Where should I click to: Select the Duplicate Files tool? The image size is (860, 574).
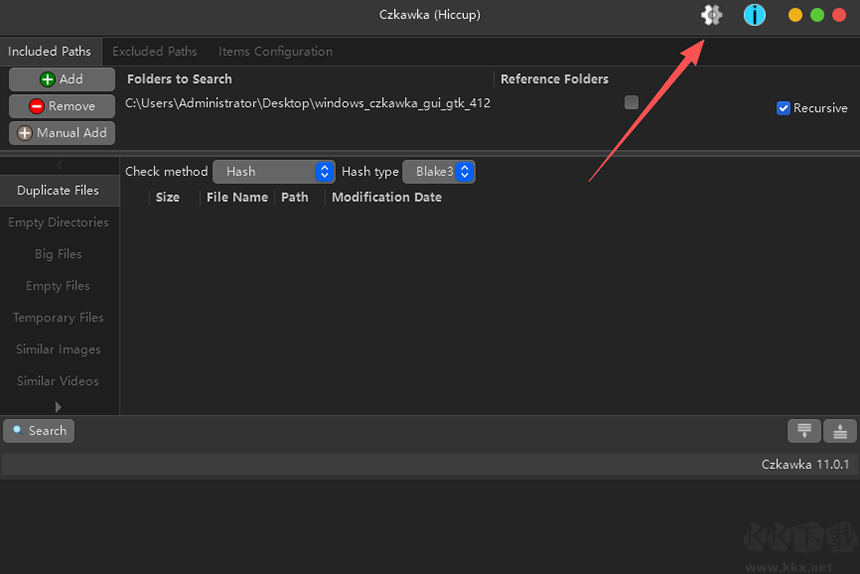point(58,190)
